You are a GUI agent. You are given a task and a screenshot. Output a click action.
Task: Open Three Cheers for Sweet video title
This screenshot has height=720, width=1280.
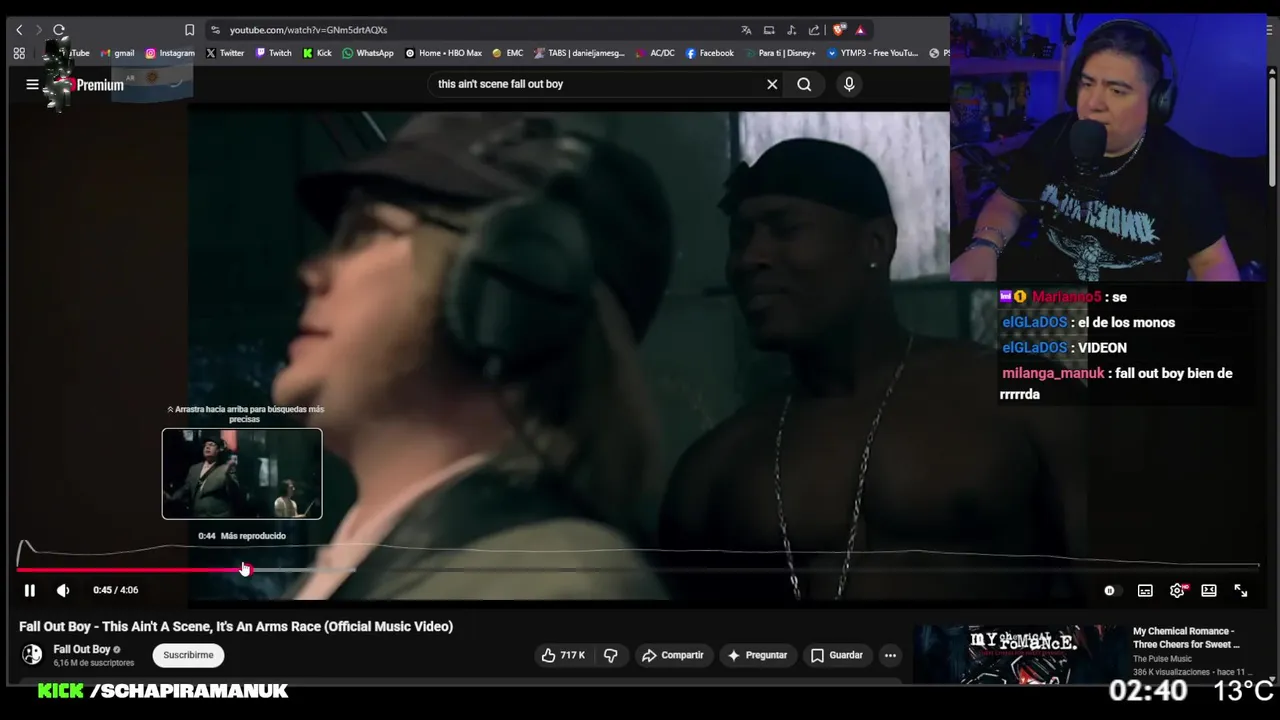click(1186, 638)
